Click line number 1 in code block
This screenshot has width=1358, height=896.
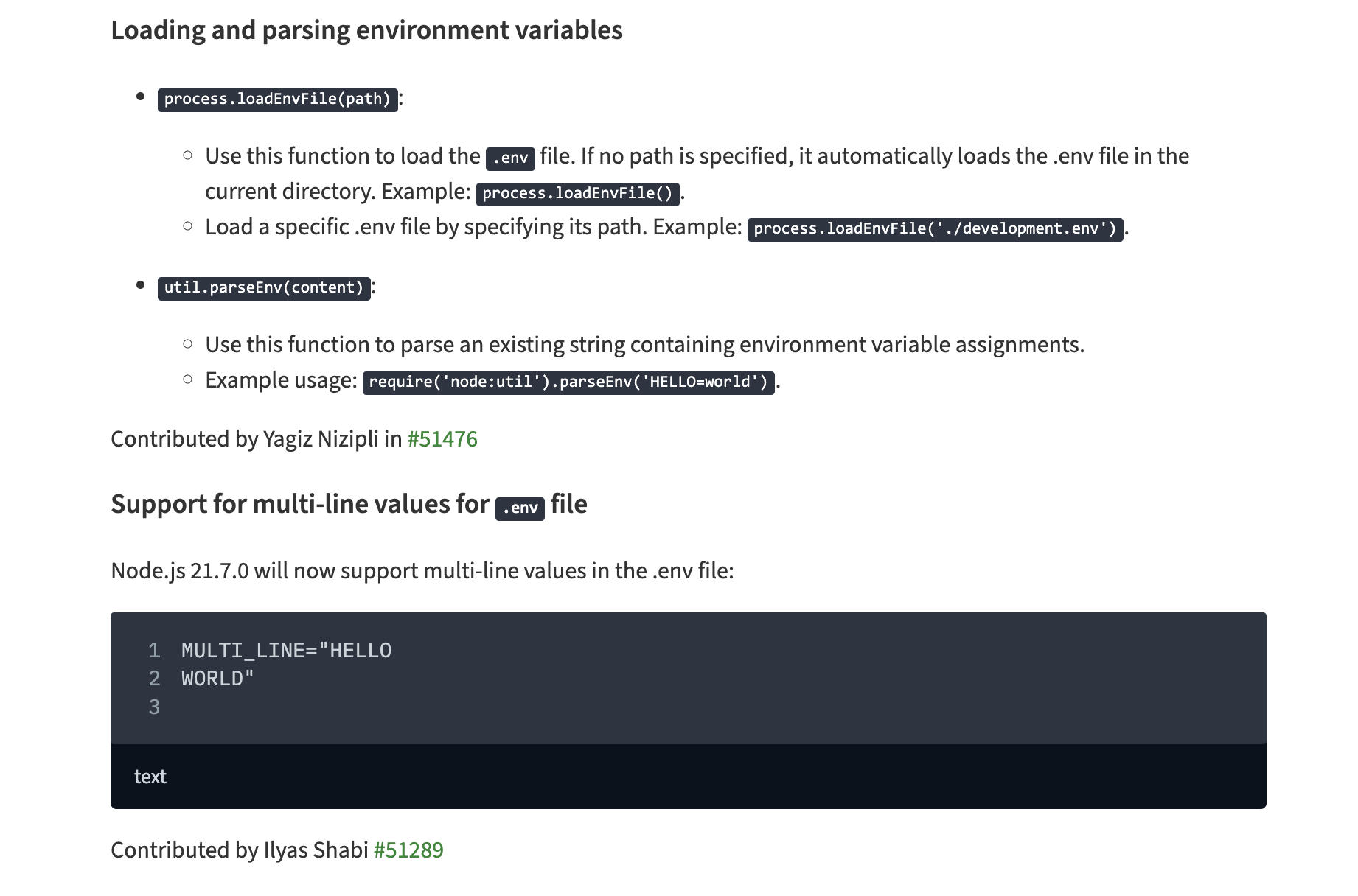coord(154,651)
